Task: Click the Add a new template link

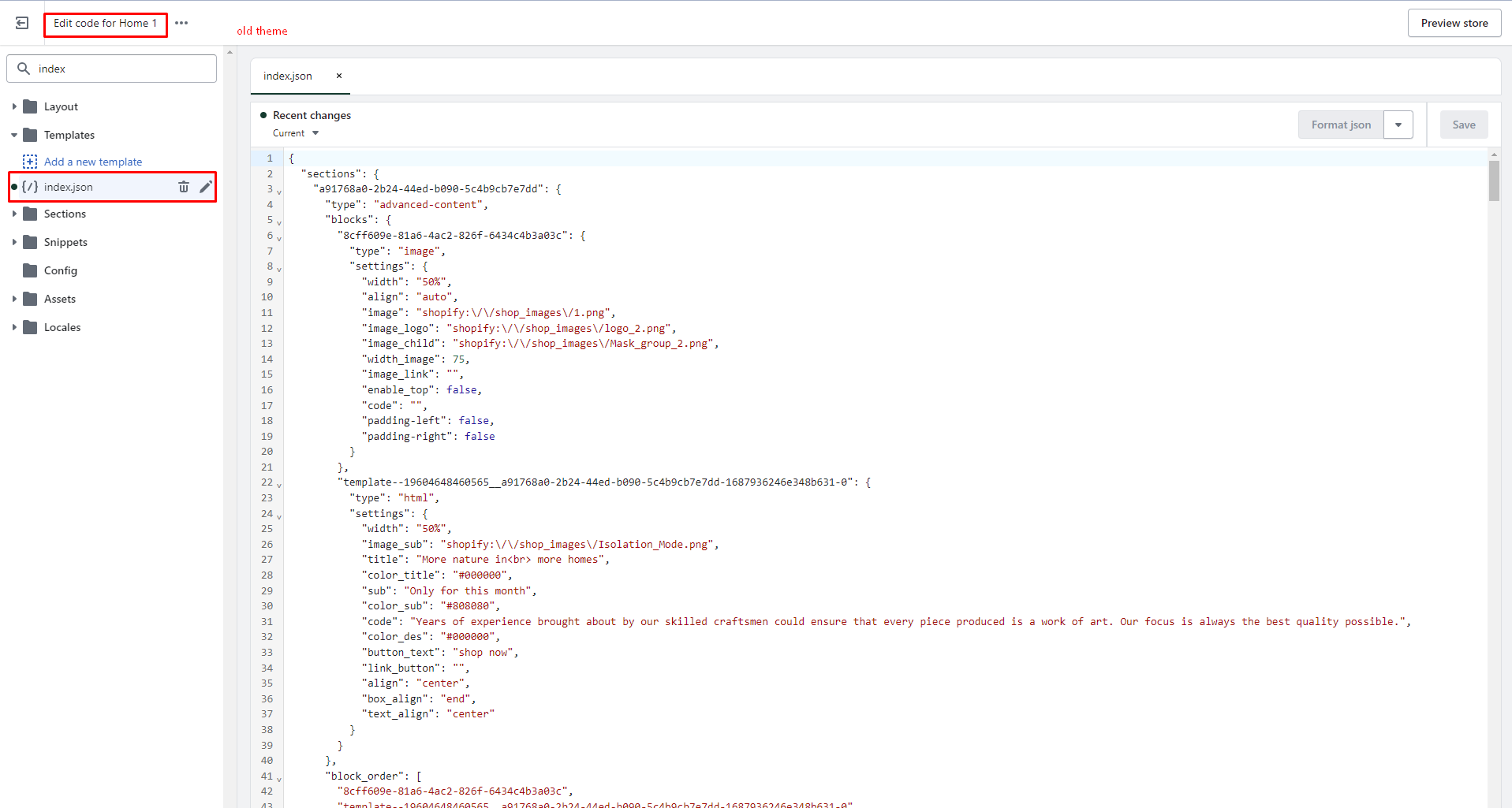Action: pos(93,162)
